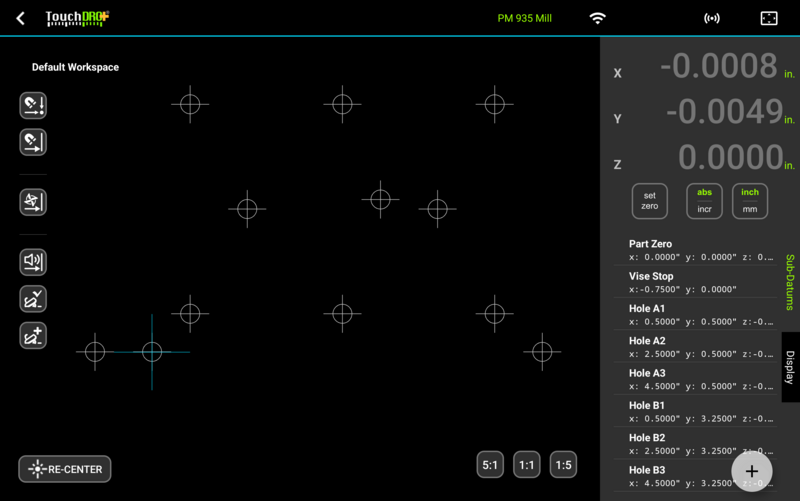Select the spinning tool offset icon
Image resolution: width=800 pixels, height=501 pixels.
click(33, 202)
